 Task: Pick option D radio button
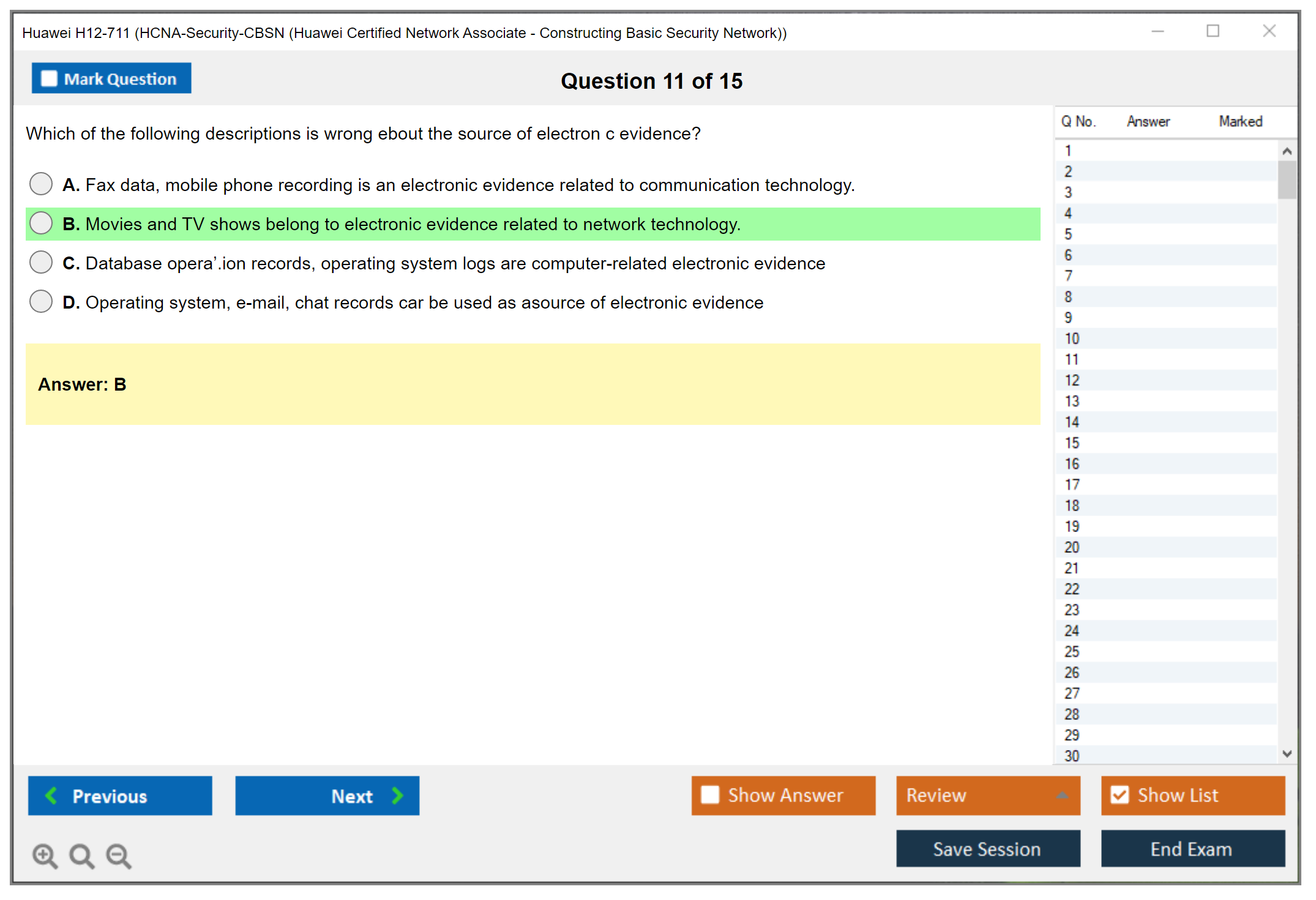41,301
